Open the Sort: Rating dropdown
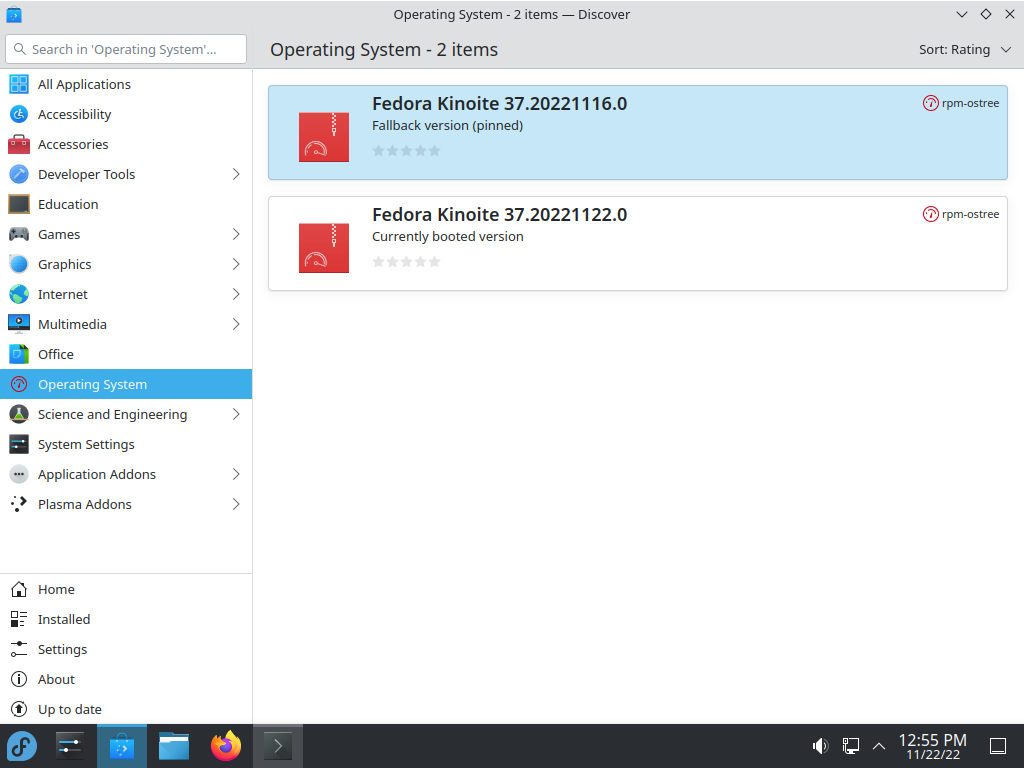 point(965,50)
